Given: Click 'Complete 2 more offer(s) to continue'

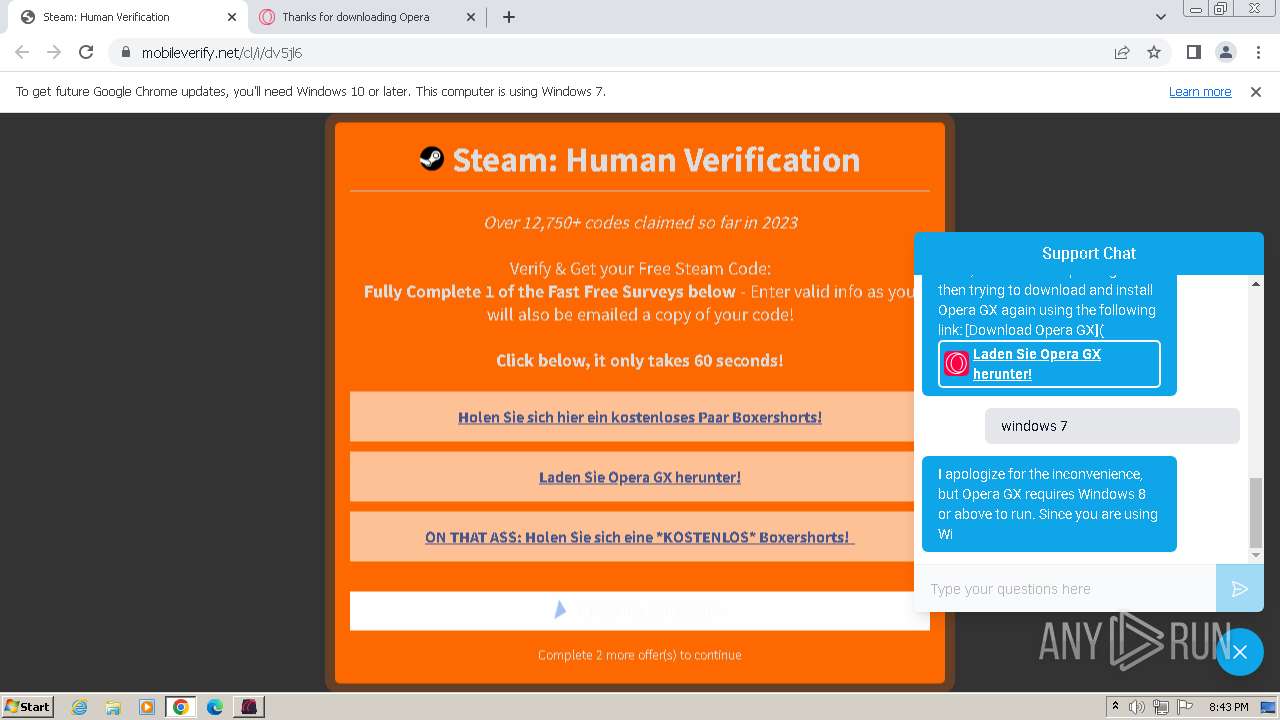Looking at the screenshot, I should pyautogui.click(x=640, y=655).
